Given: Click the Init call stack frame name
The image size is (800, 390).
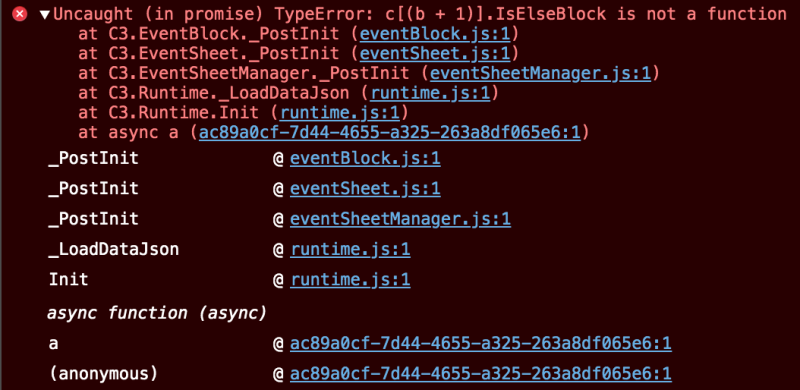Looking at the screenshot, I should click(x=68, y=280).
